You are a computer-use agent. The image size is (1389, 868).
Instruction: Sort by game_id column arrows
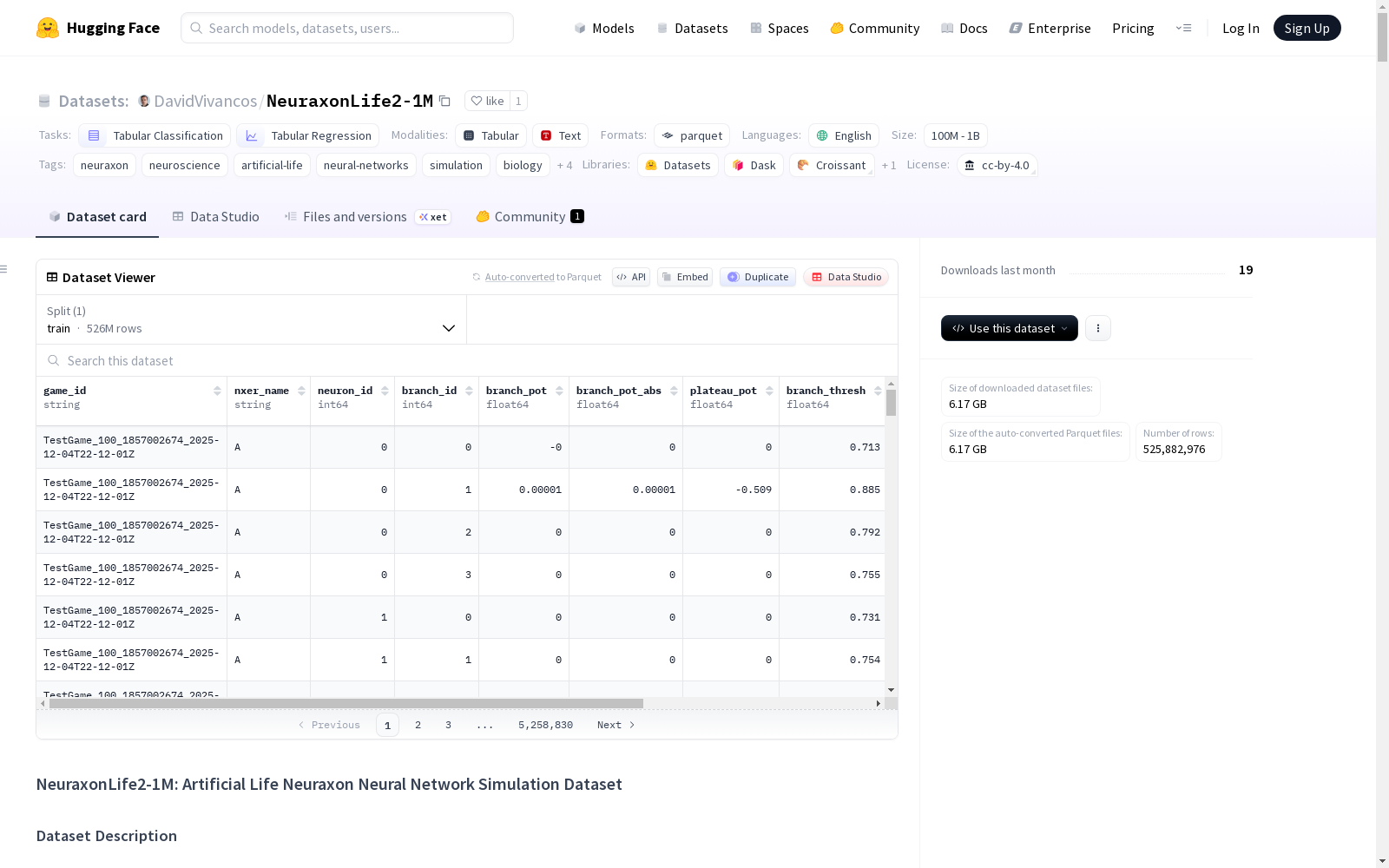coord(217,391)
